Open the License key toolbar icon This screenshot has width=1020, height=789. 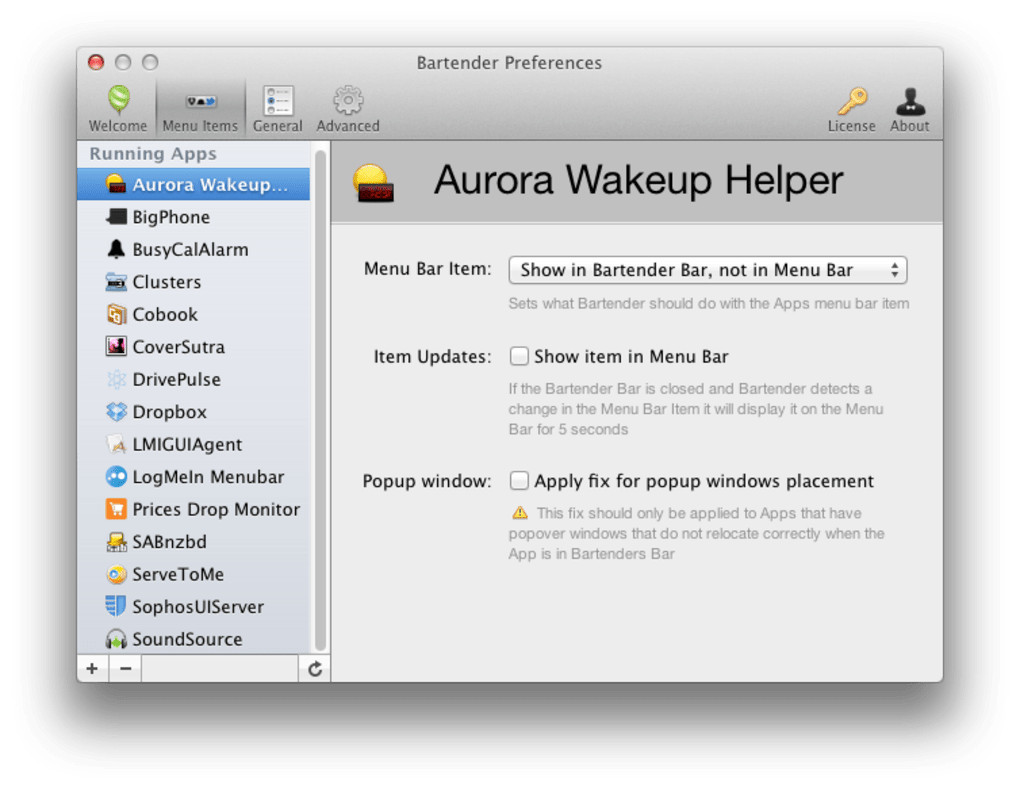851,108
